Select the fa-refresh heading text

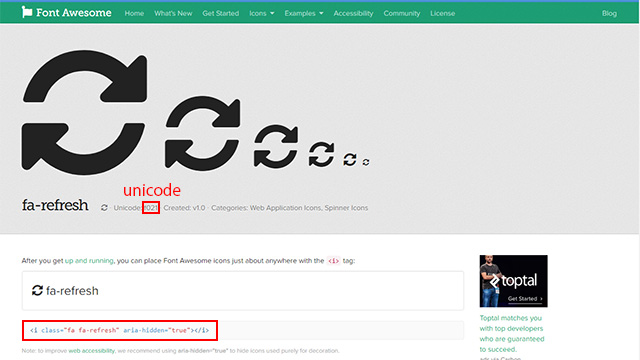55,205
